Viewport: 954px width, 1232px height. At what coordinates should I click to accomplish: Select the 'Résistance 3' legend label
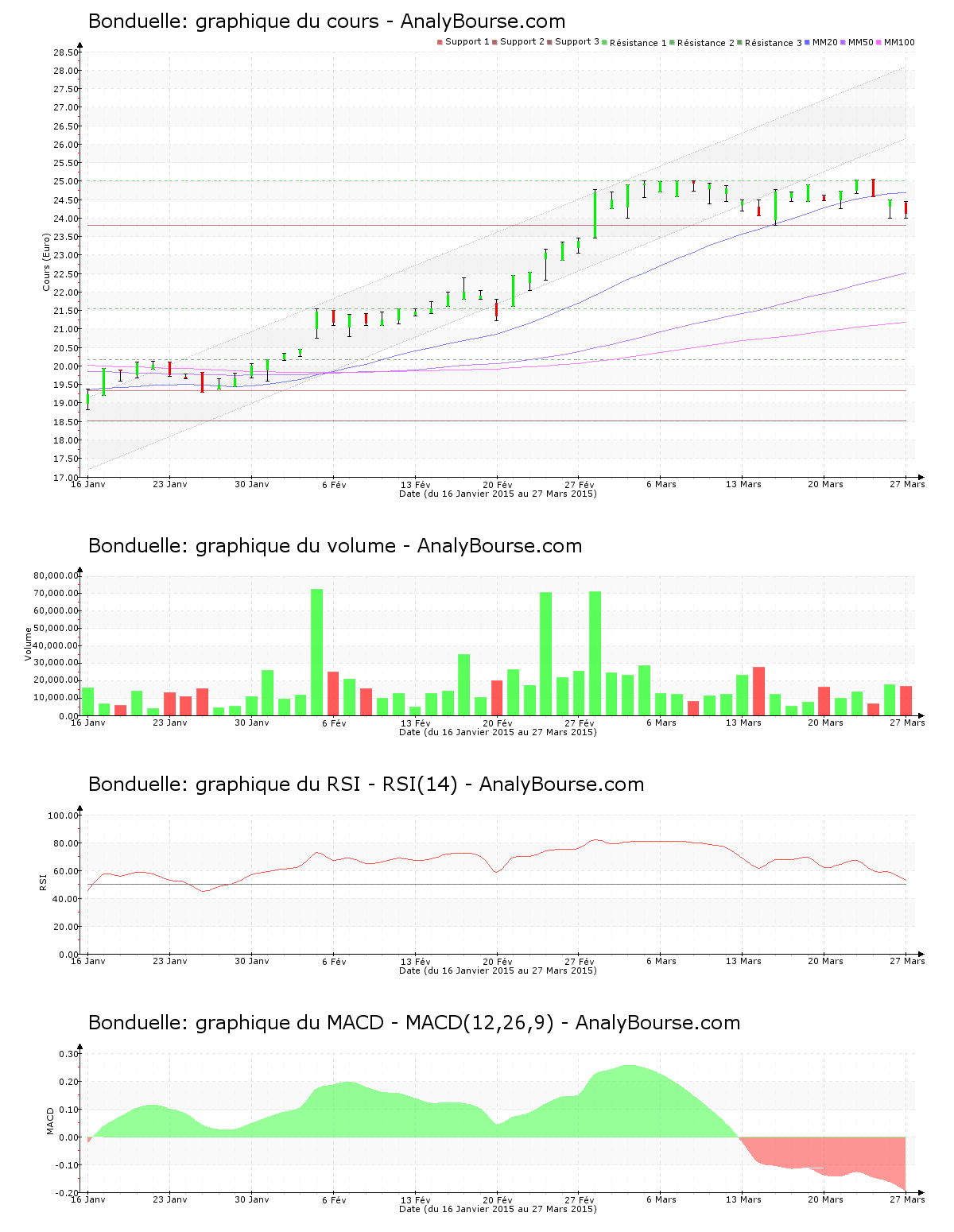coord(774,43)
